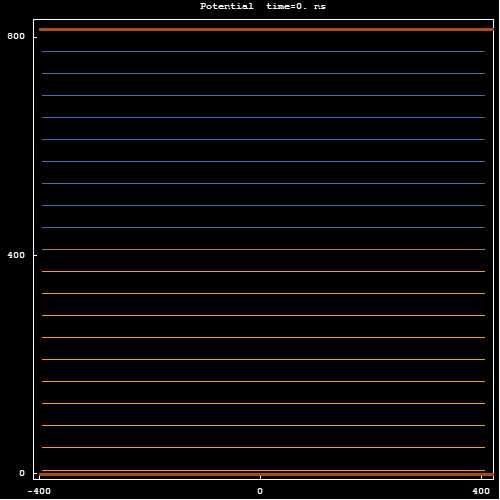Image resolution: width=500 pixels, height=500 pixels.
Task: Select the 400 label on vertical axis
Action: tap(16, 255)
